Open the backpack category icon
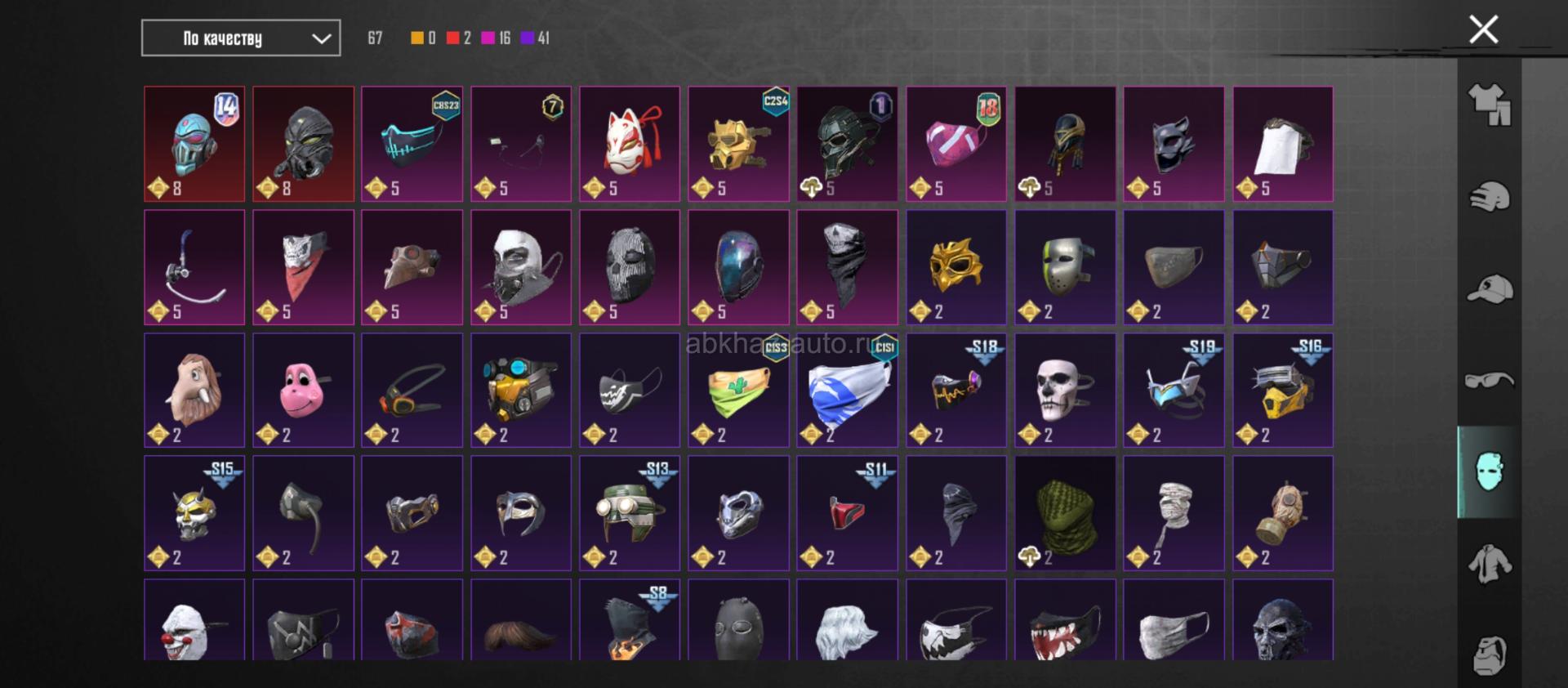1568x688 pixels. tap(1489, 655)
